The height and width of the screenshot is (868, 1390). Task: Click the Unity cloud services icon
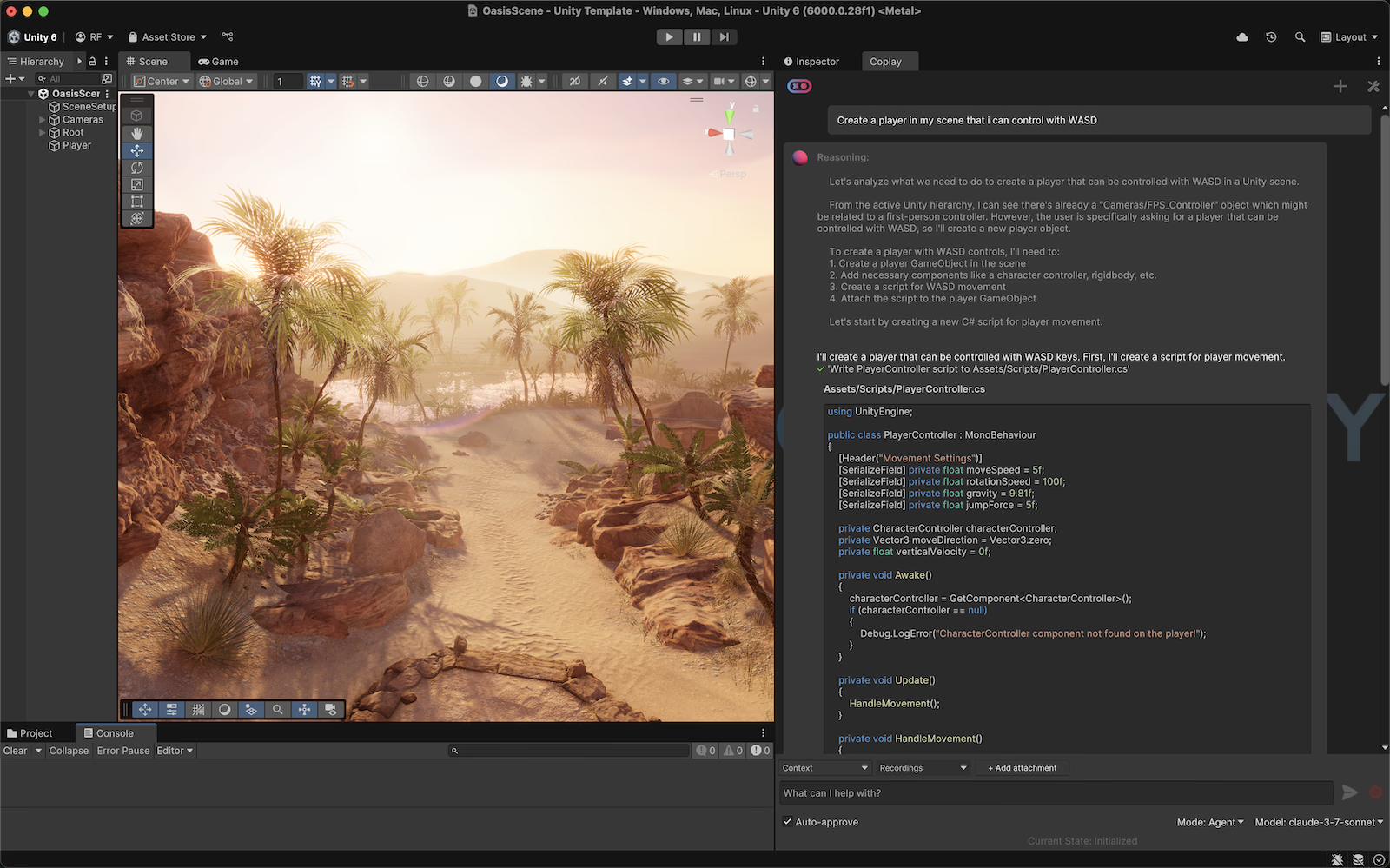[1242, 37]
